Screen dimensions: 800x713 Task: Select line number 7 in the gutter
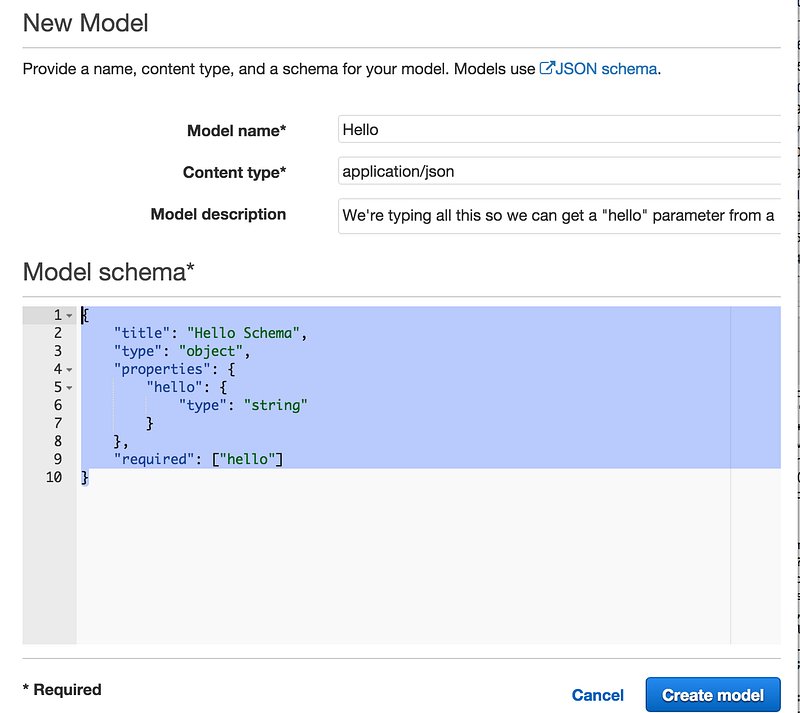pyautogui.click(x=58, y=423)
